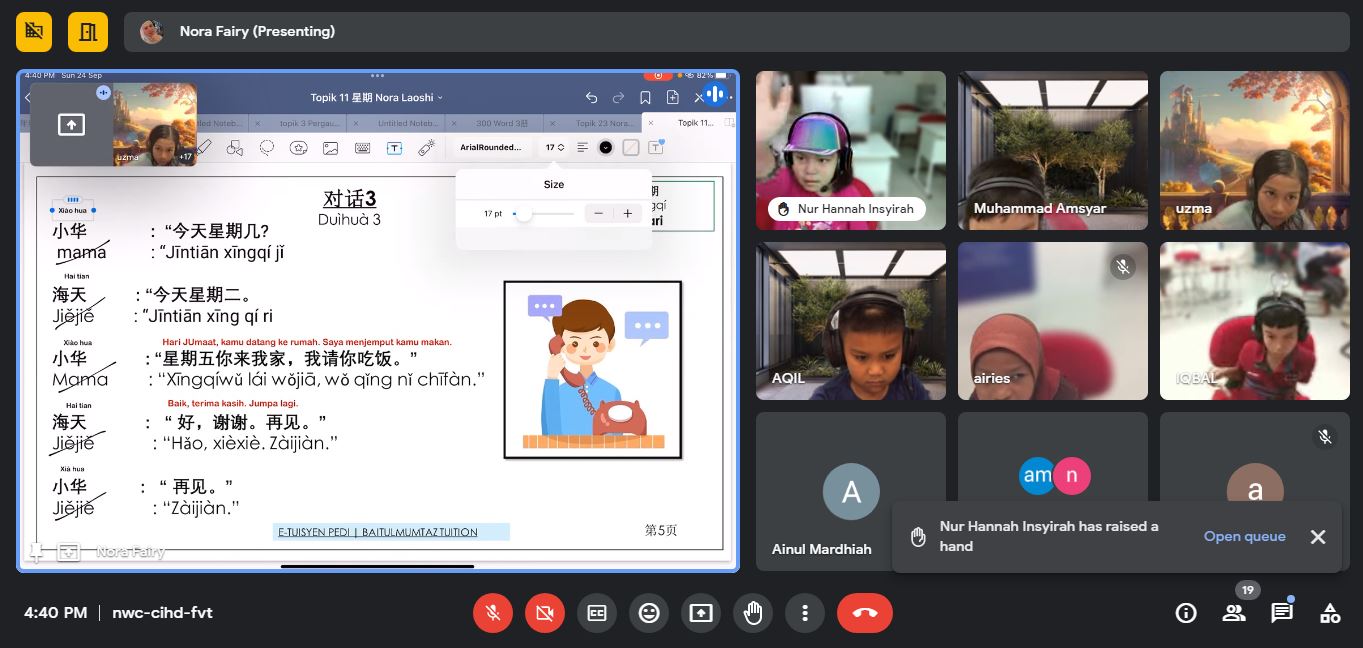
Task: Click the meeting code nwc-cihd-fvt
Action: (162, 613)
